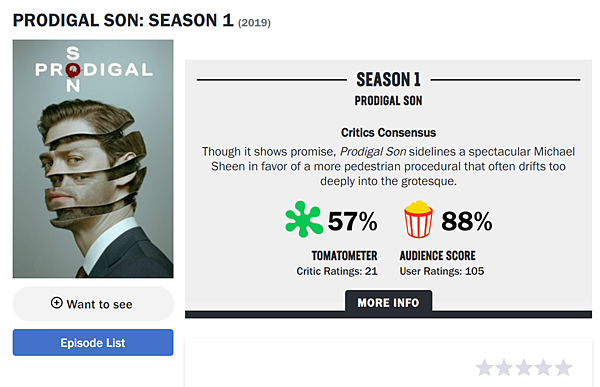Click the TOMATOMETER label
Screen dimensions: 600x387
point(344,255)
